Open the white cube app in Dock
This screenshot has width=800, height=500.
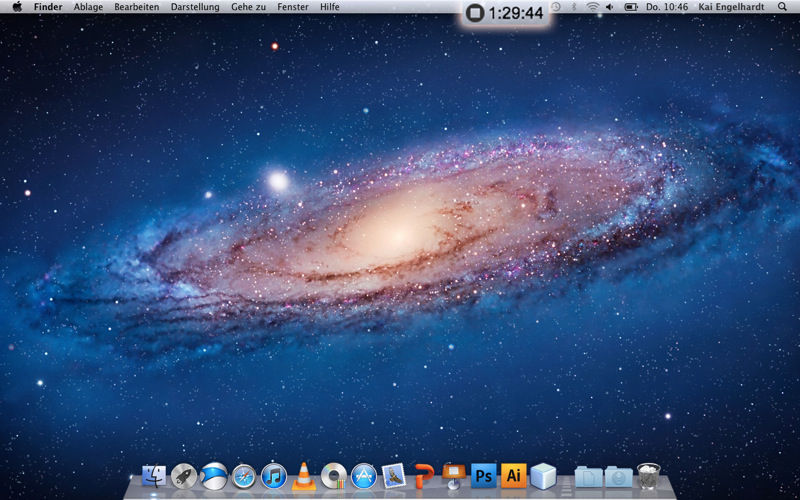(543, 476)
